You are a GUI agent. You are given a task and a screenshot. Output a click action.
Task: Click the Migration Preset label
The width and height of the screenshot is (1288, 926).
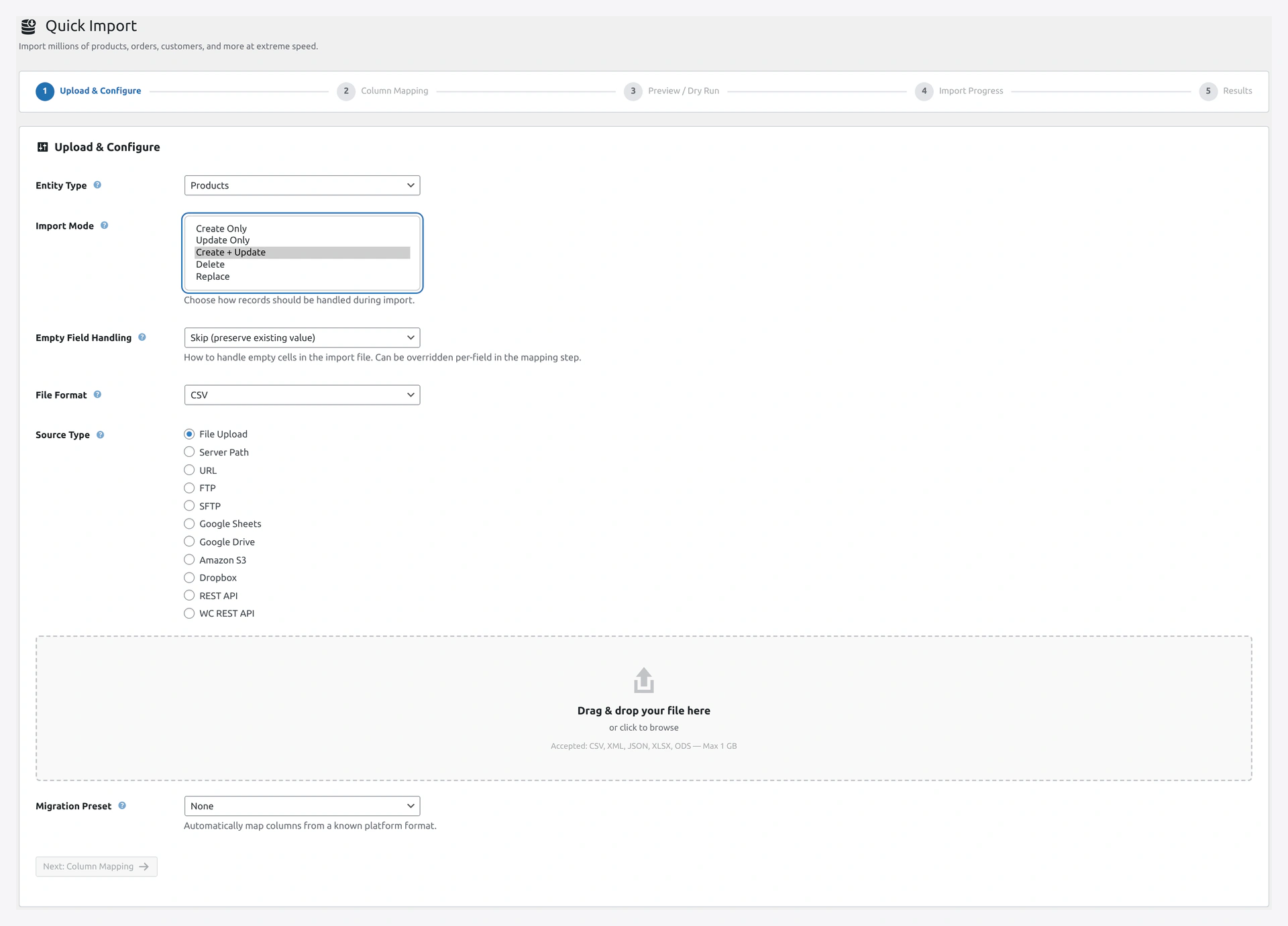[x=73, y=806]
